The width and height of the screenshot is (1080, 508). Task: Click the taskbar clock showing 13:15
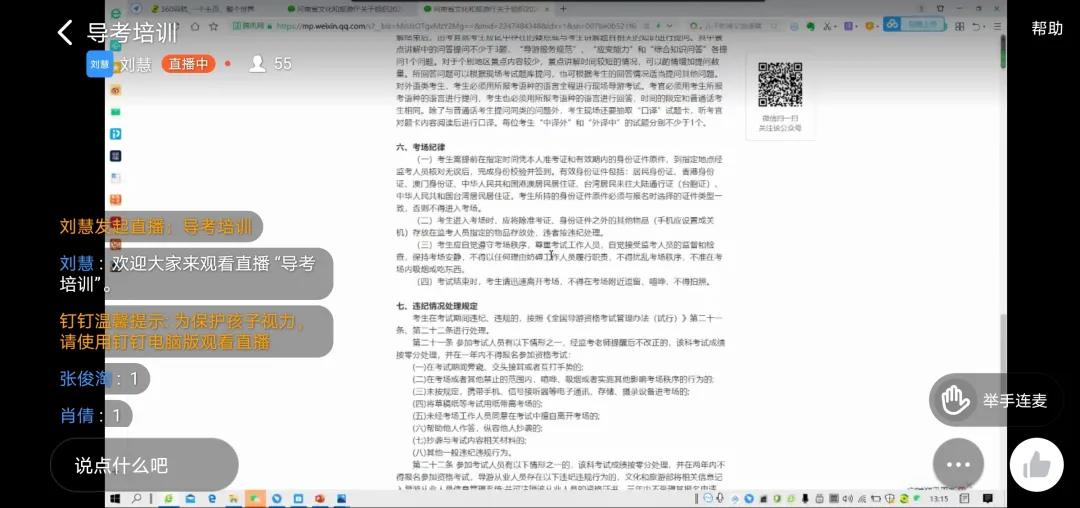click(939, 497)
